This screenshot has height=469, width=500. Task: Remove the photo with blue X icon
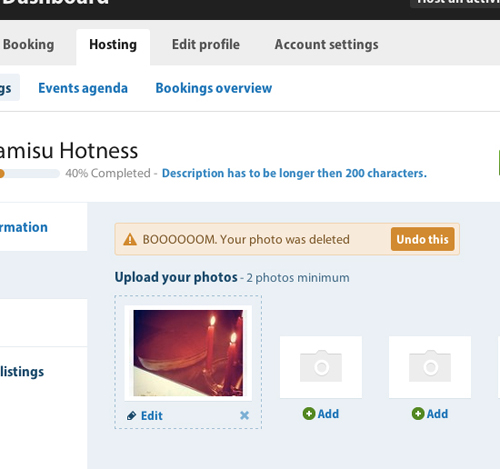click(244, 415)
